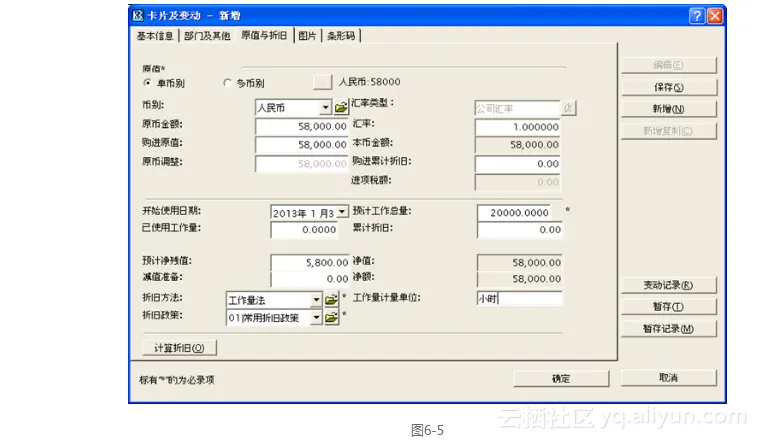Click the 预计净残值 field showing 5,800.00

(x=310, y=263)
